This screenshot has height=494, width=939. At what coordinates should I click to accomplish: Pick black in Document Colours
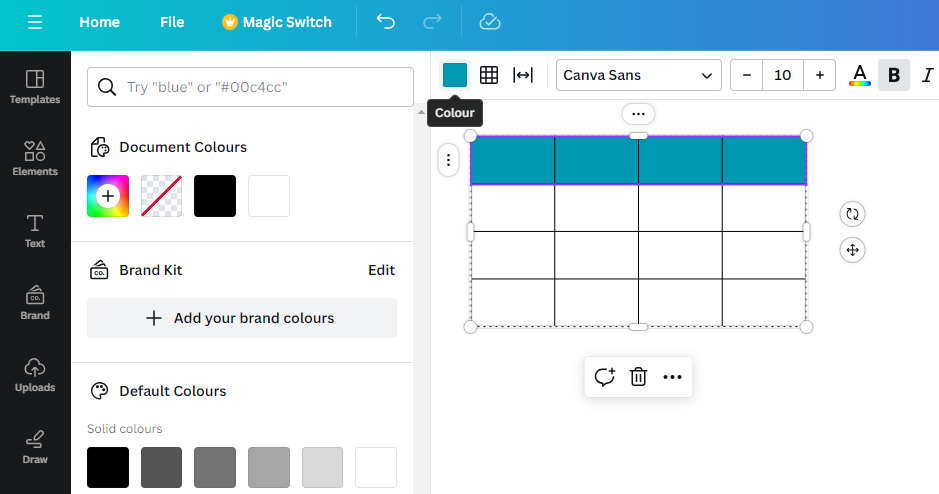(x=215, y=196)
